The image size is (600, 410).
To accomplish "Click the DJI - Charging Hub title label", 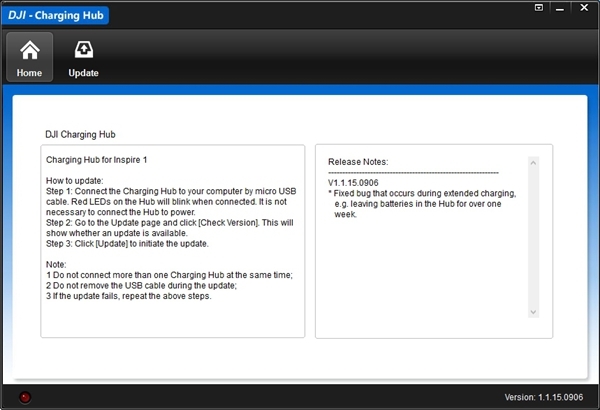I will (55, 15).
